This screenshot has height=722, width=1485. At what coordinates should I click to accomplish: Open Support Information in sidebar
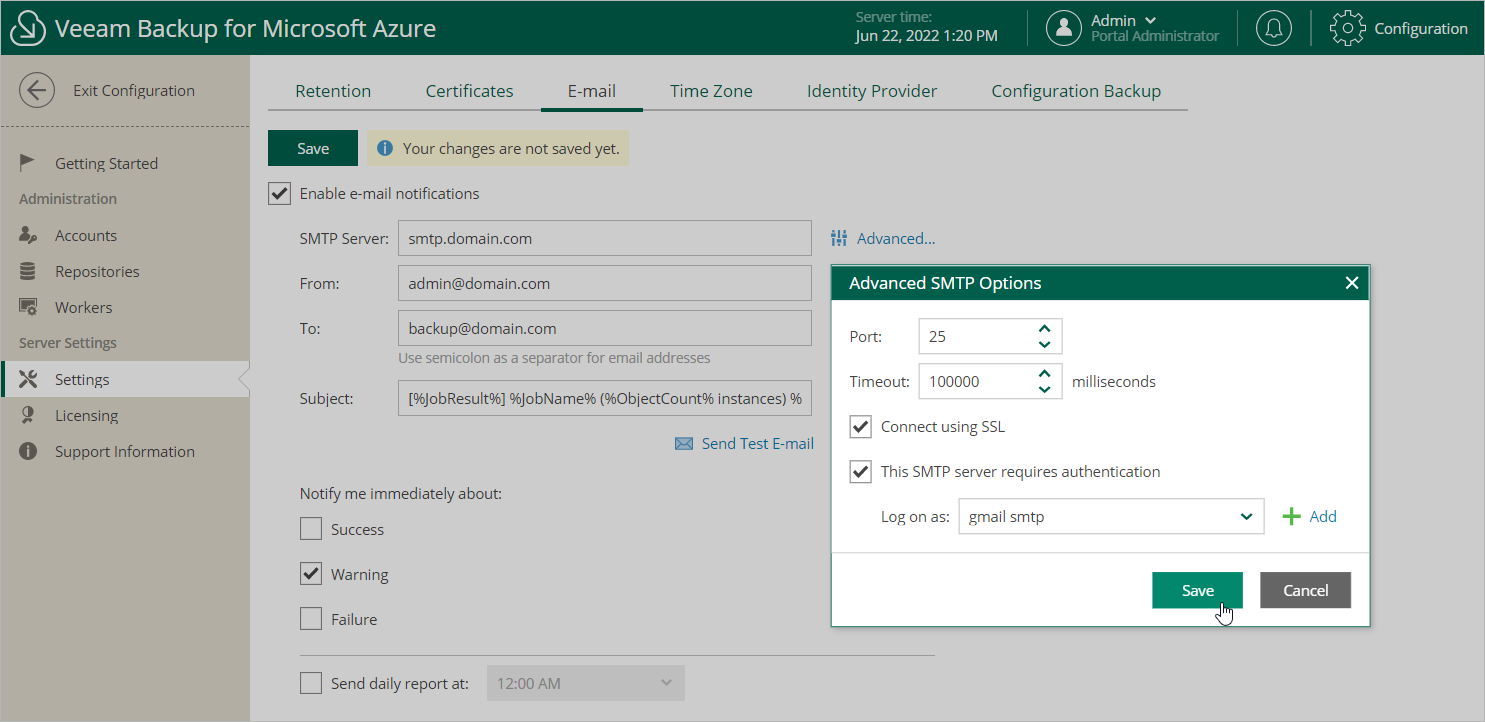pos(125,451)
